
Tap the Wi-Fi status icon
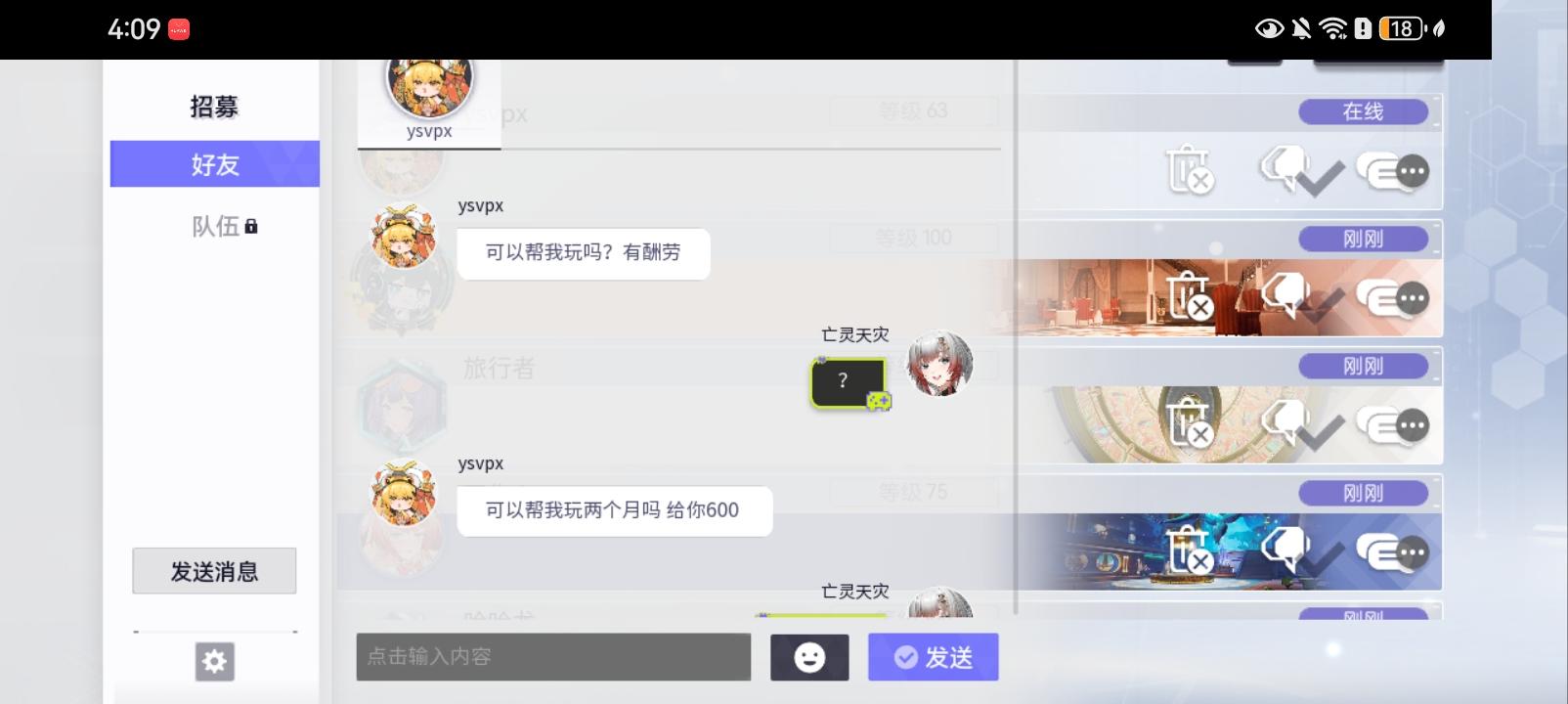point(1333,28)
